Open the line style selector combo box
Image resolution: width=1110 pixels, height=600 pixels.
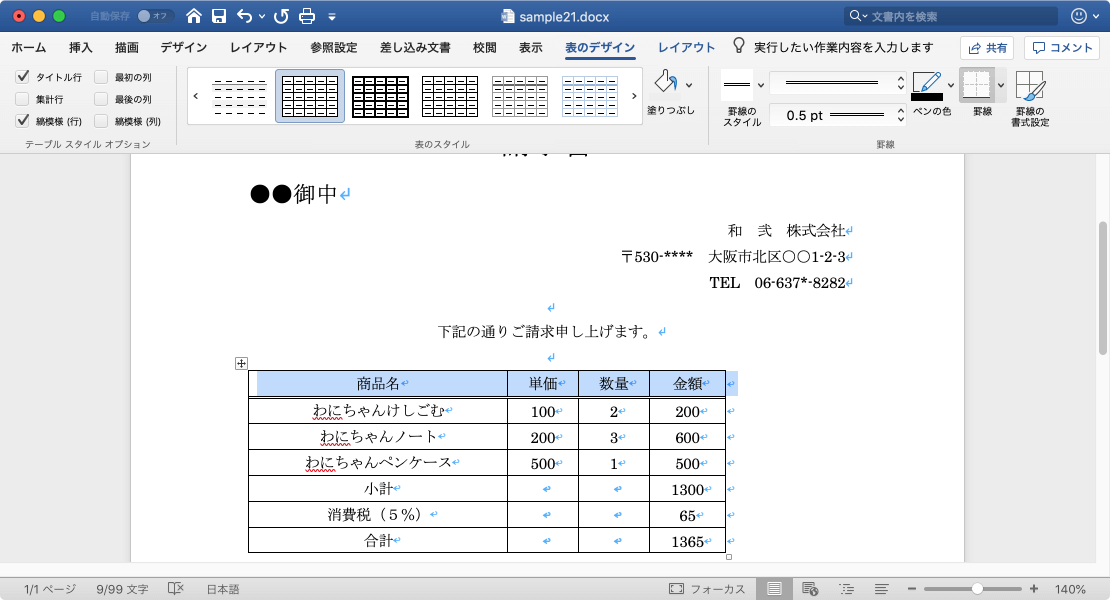(x=837, y=83)
